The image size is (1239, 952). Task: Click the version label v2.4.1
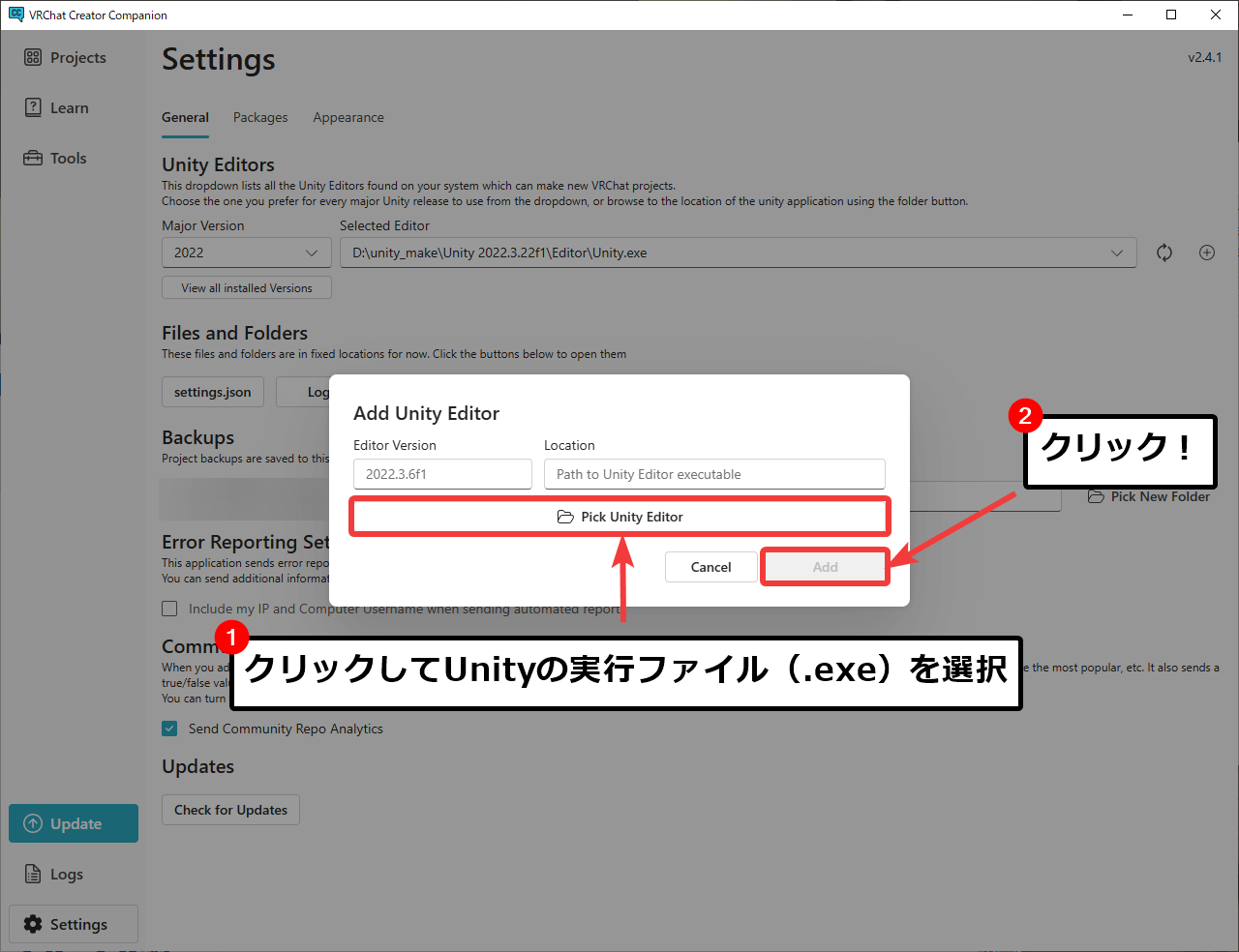click(1205, 57)
